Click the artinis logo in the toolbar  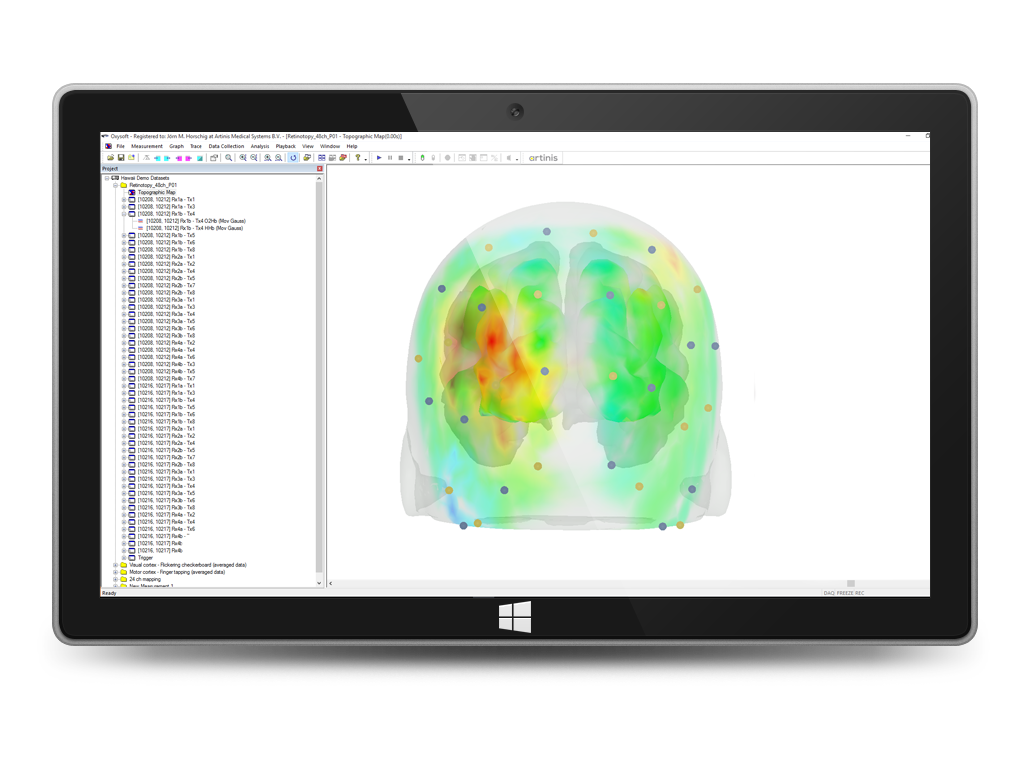[x=543, y=158]
